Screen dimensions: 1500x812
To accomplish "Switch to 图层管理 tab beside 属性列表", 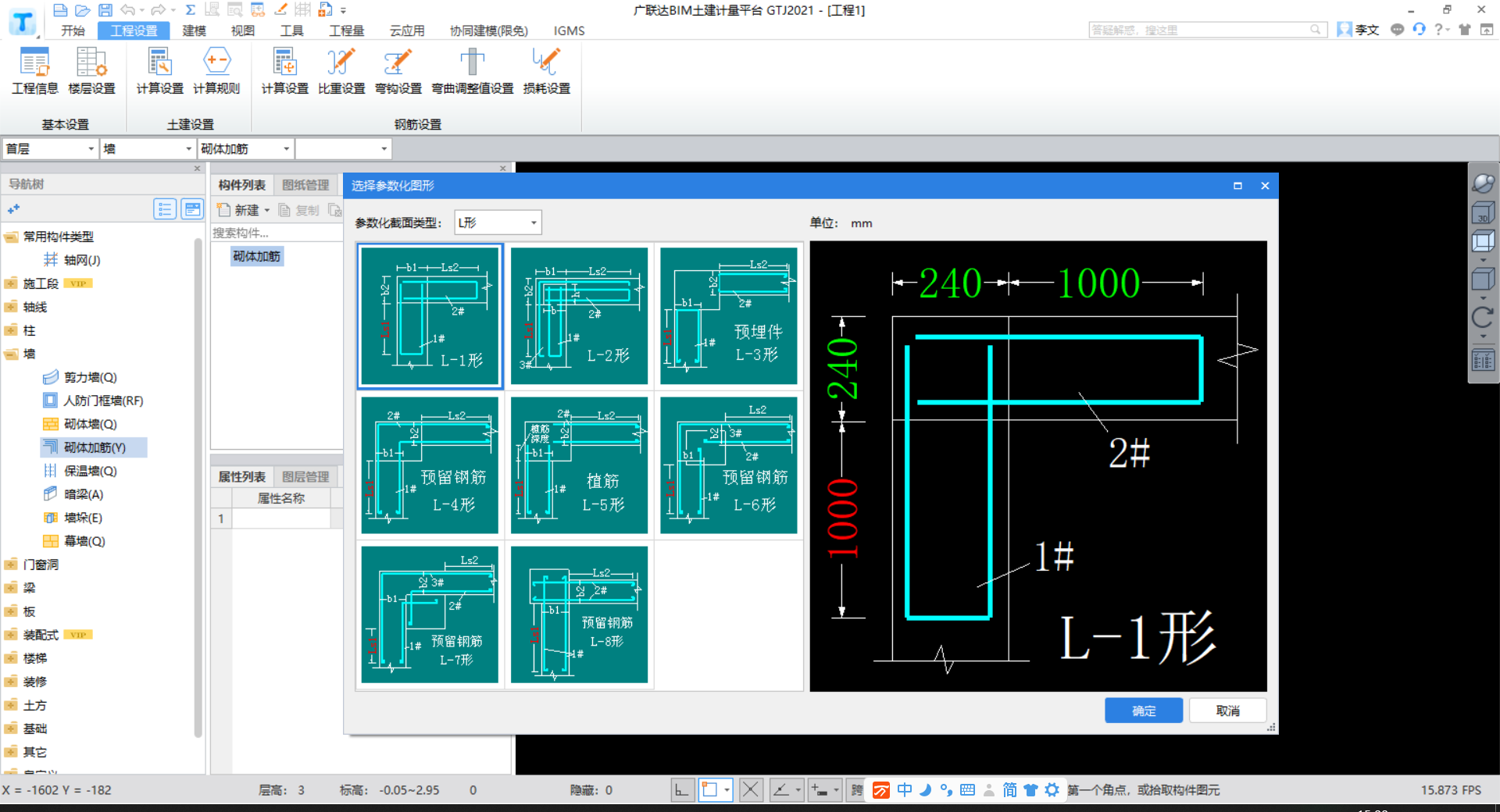I will (x=305, y=476).
